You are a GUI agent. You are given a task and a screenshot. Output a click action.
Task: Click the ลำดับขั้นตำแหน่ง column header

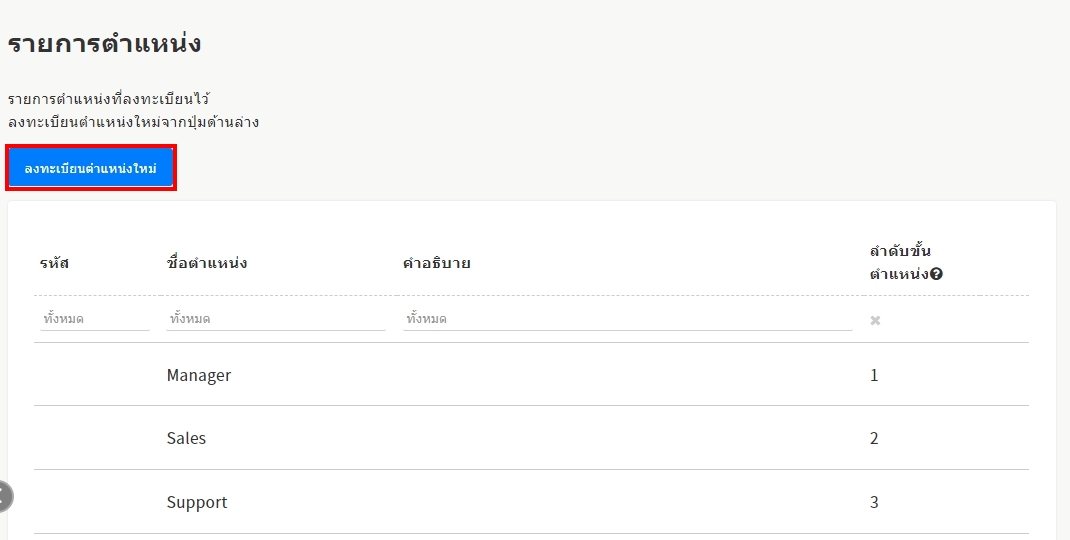pos(900,262)
